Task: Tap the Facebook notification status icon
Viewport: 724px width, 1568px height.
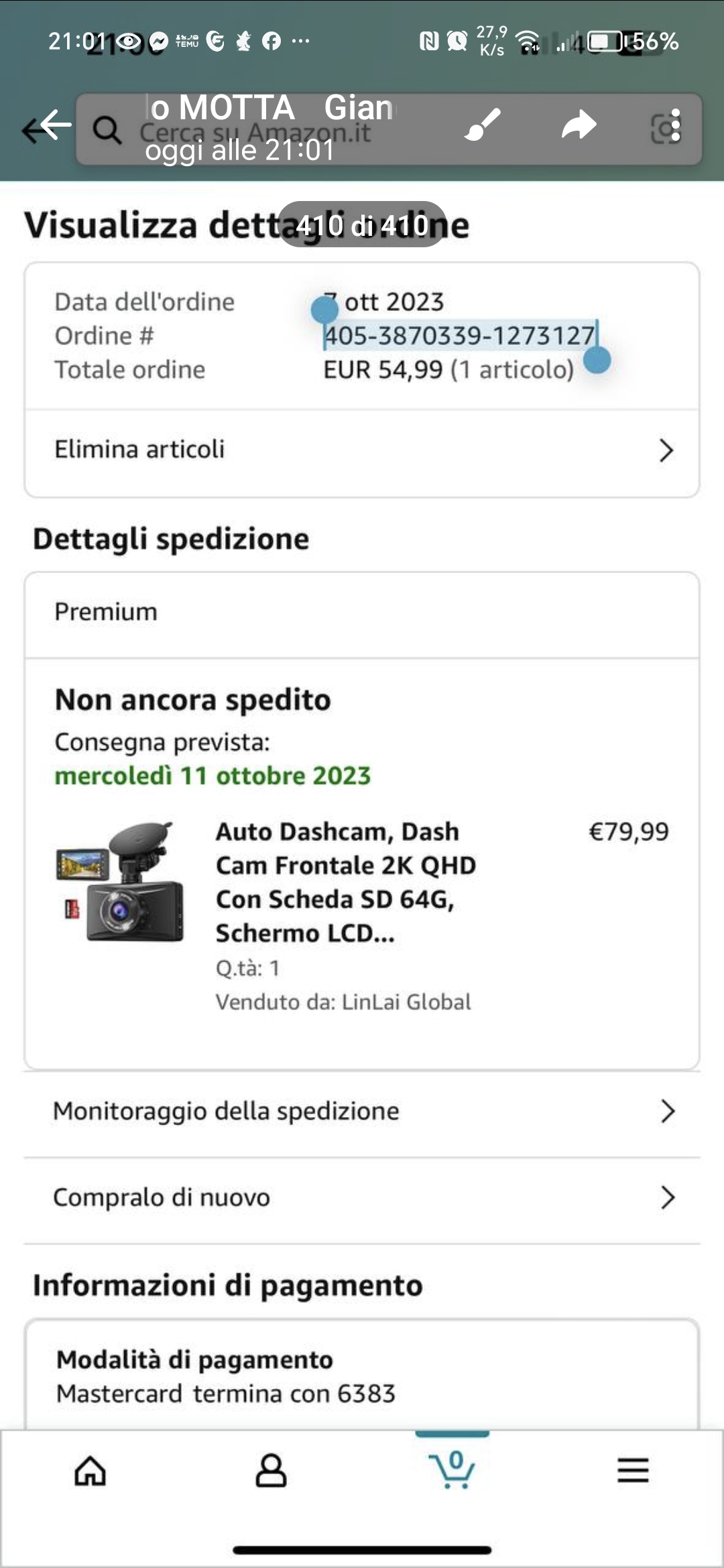Action: coord(271,42)
